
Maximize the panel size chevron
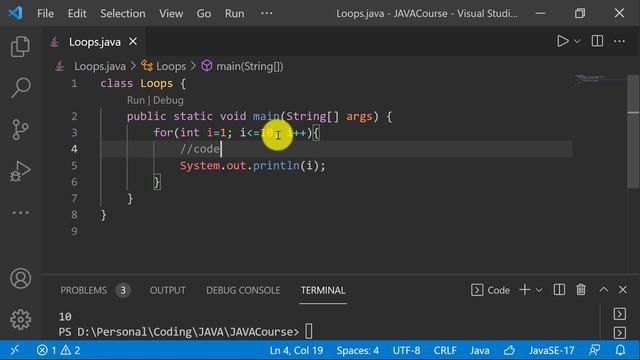[603, 290]
